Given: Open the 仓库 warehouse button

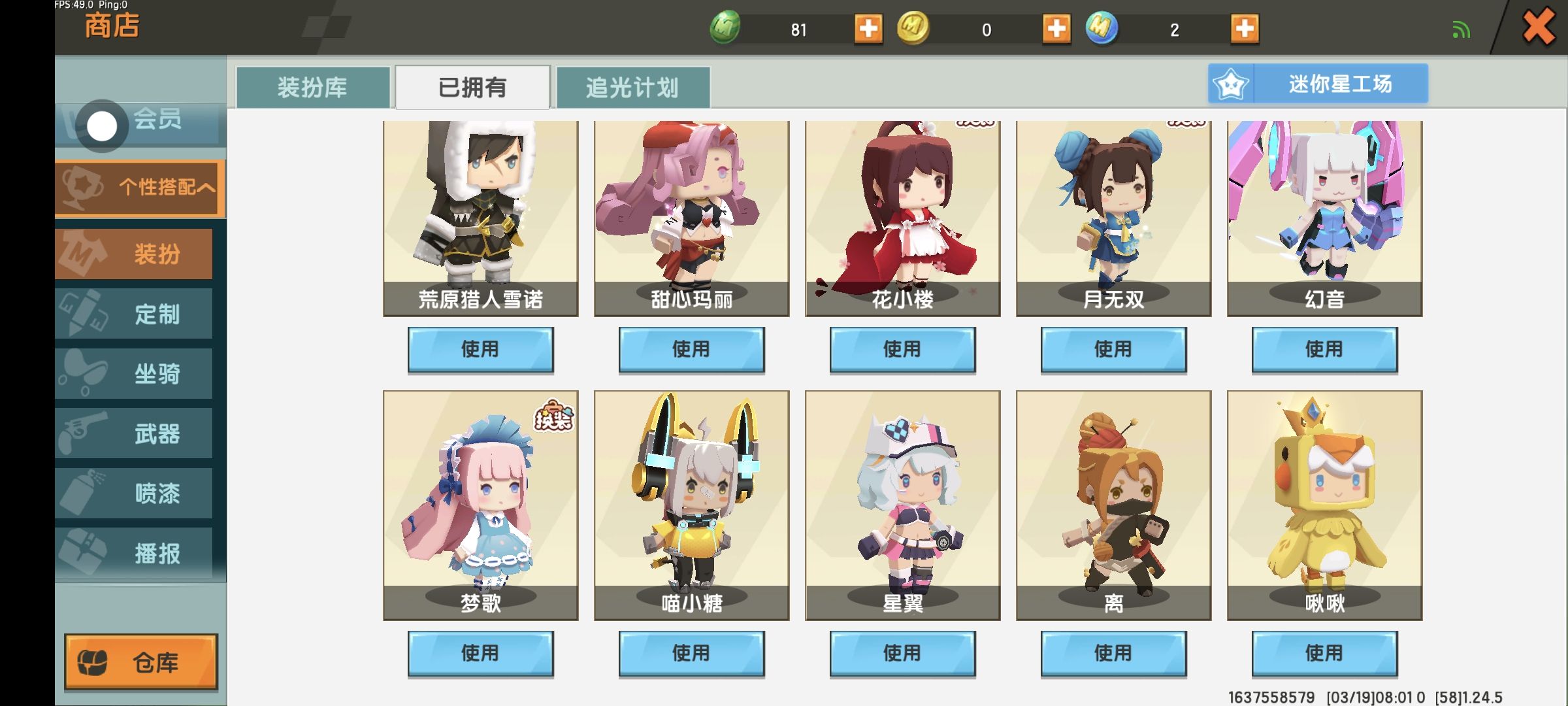Looking at the screenshot, I should (140, 662).
